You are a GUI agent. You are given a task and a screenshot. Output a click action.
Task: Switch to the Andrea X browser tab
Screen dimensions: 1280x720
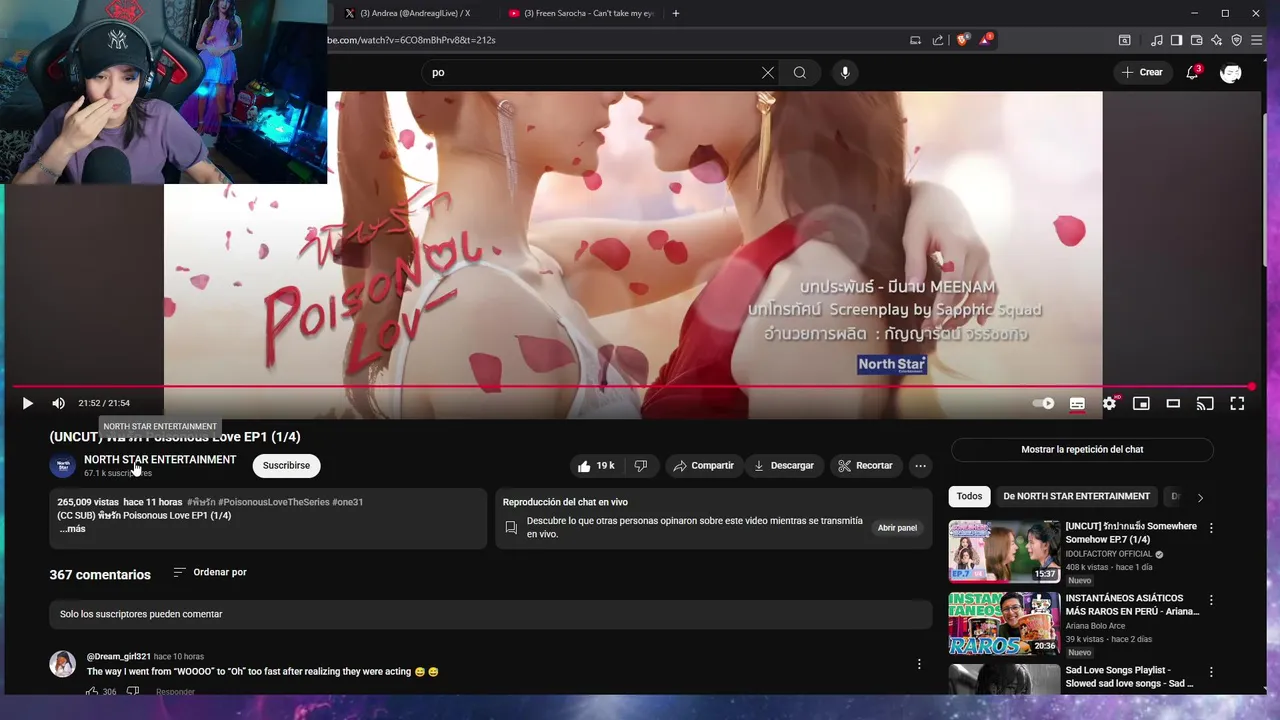[x=414, y=13]
